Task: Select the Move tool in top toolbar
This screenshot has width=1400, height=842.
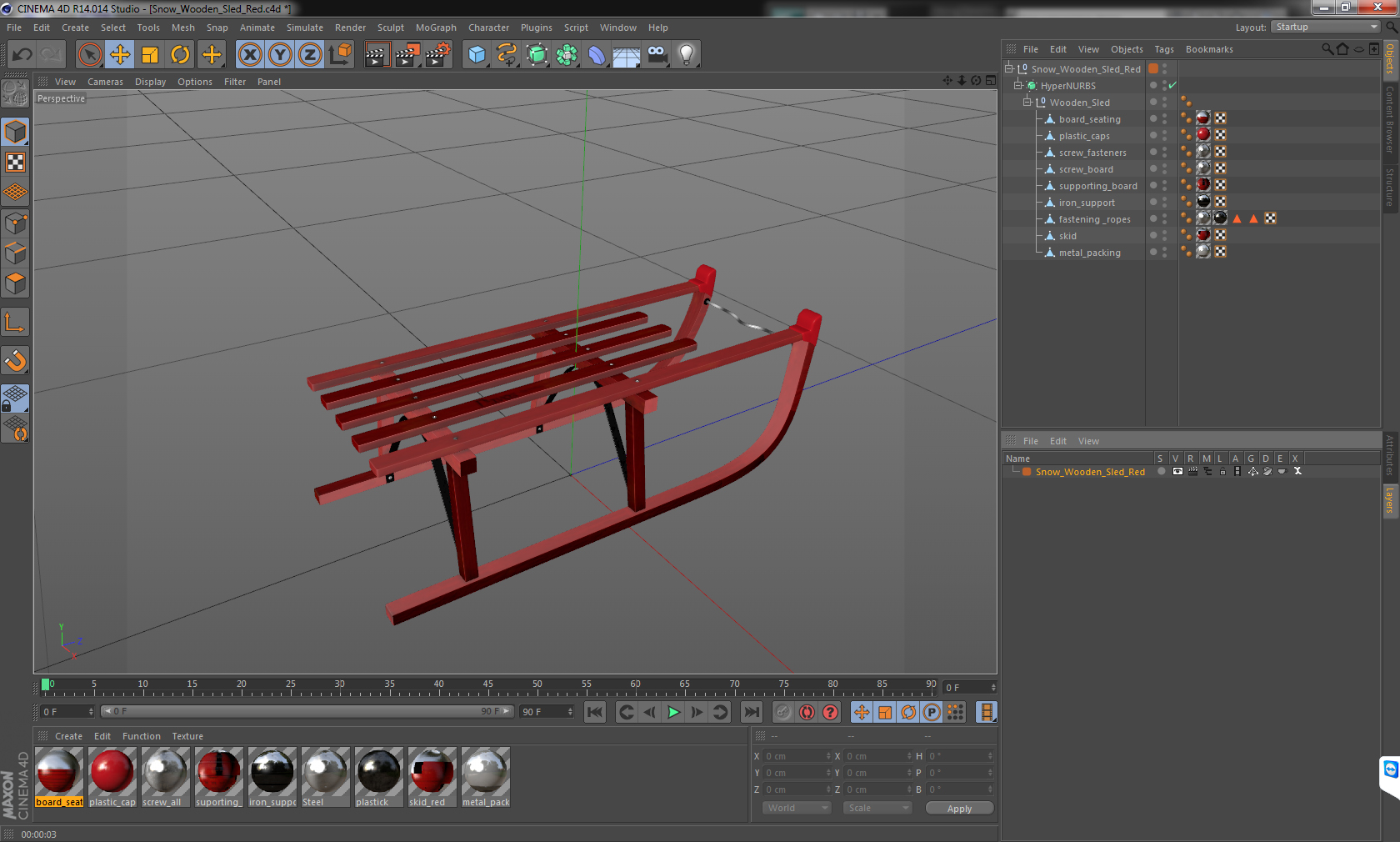Action: (120, 55)
